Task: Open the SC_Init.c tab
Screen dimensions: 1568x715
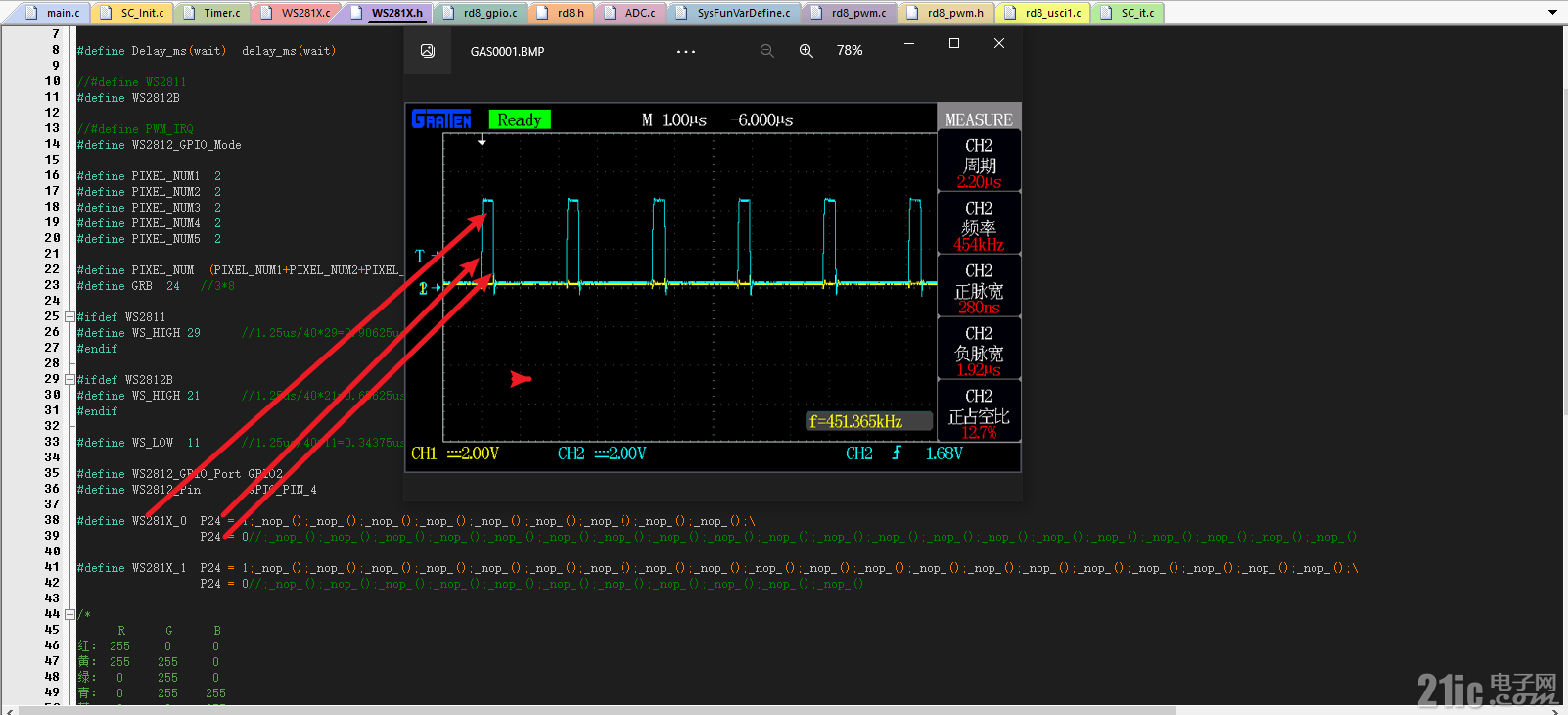Action: point(132,13)
